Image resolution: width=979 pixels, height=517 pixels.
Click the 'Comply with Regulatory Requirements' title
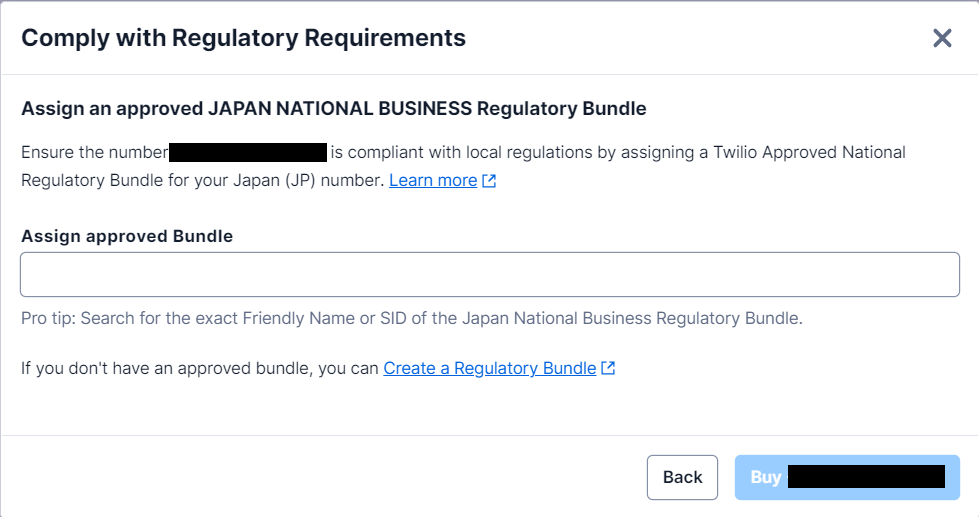[x=244, y=38]
